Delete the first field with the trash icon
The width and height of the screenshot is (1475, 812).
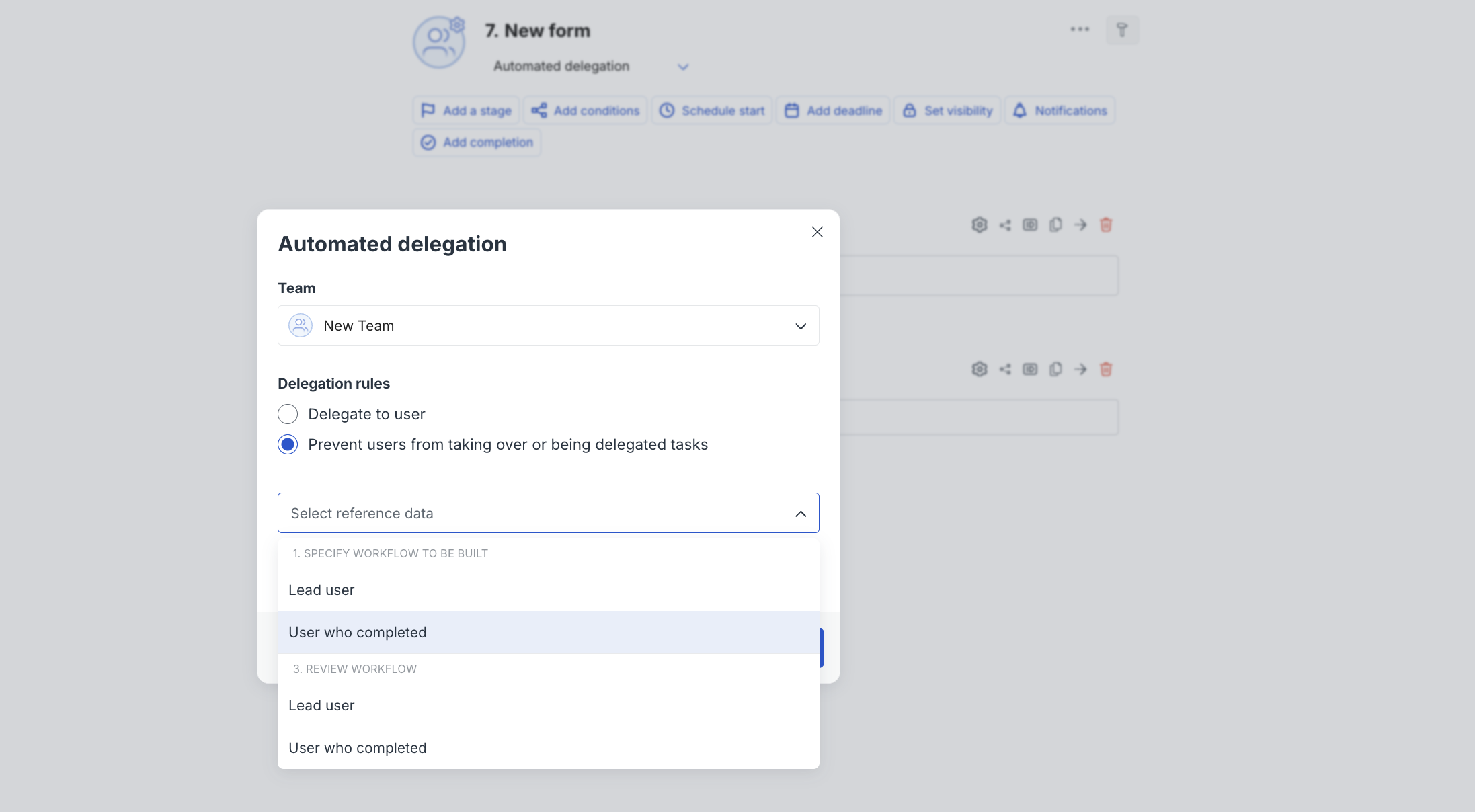coord(1107,225)
